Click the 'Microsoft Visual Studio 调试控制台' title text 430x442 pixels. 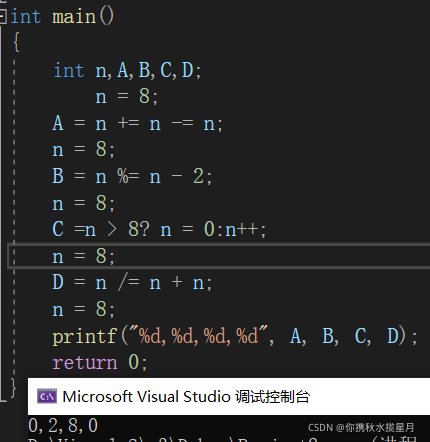pos(186,397)
